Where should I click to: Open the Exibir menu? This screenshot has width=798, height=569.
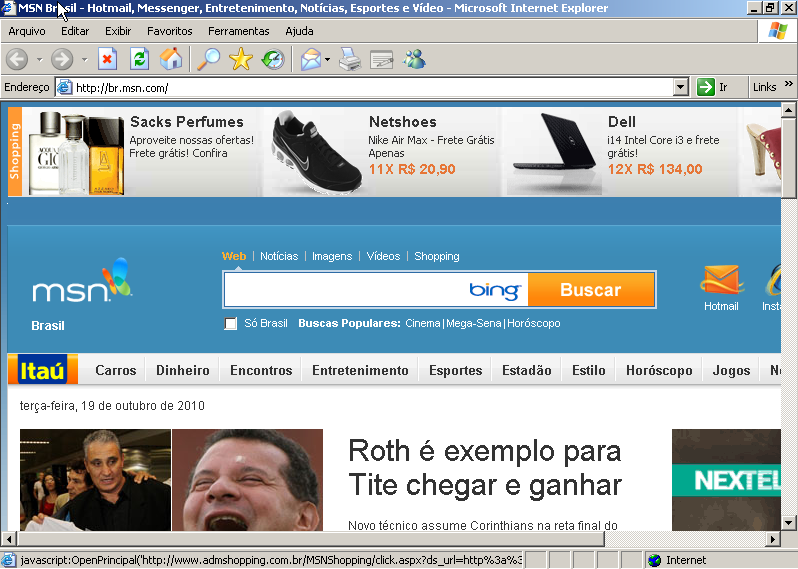pos(118,32)
